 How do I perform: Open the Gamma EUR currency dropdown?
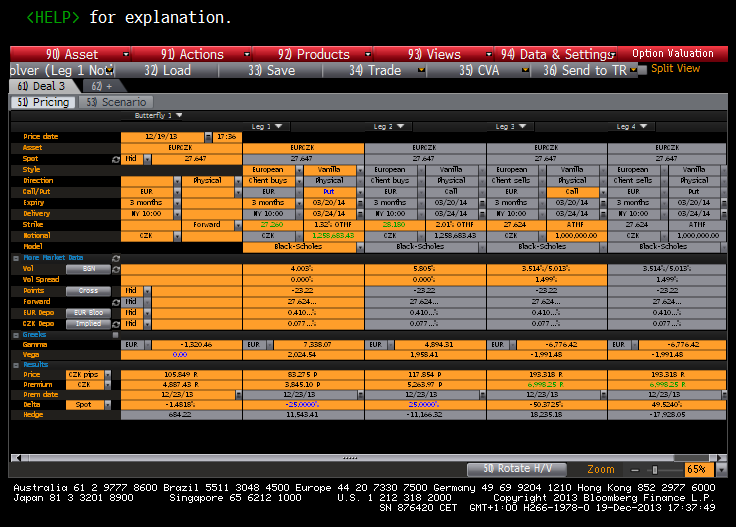pos(147,345)
